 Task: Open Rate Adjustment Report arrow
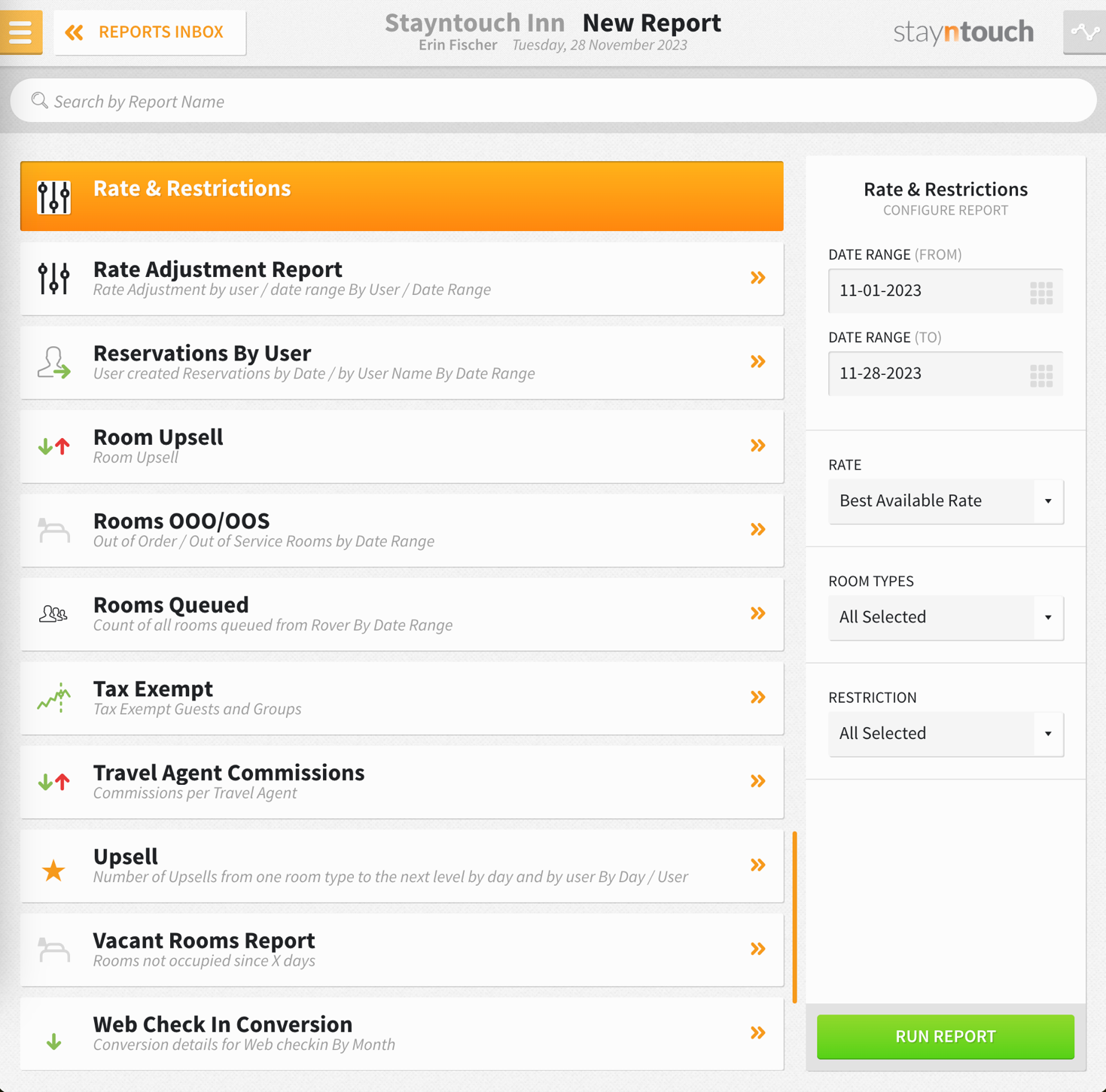pyautogui.click(x=758, y=278)
